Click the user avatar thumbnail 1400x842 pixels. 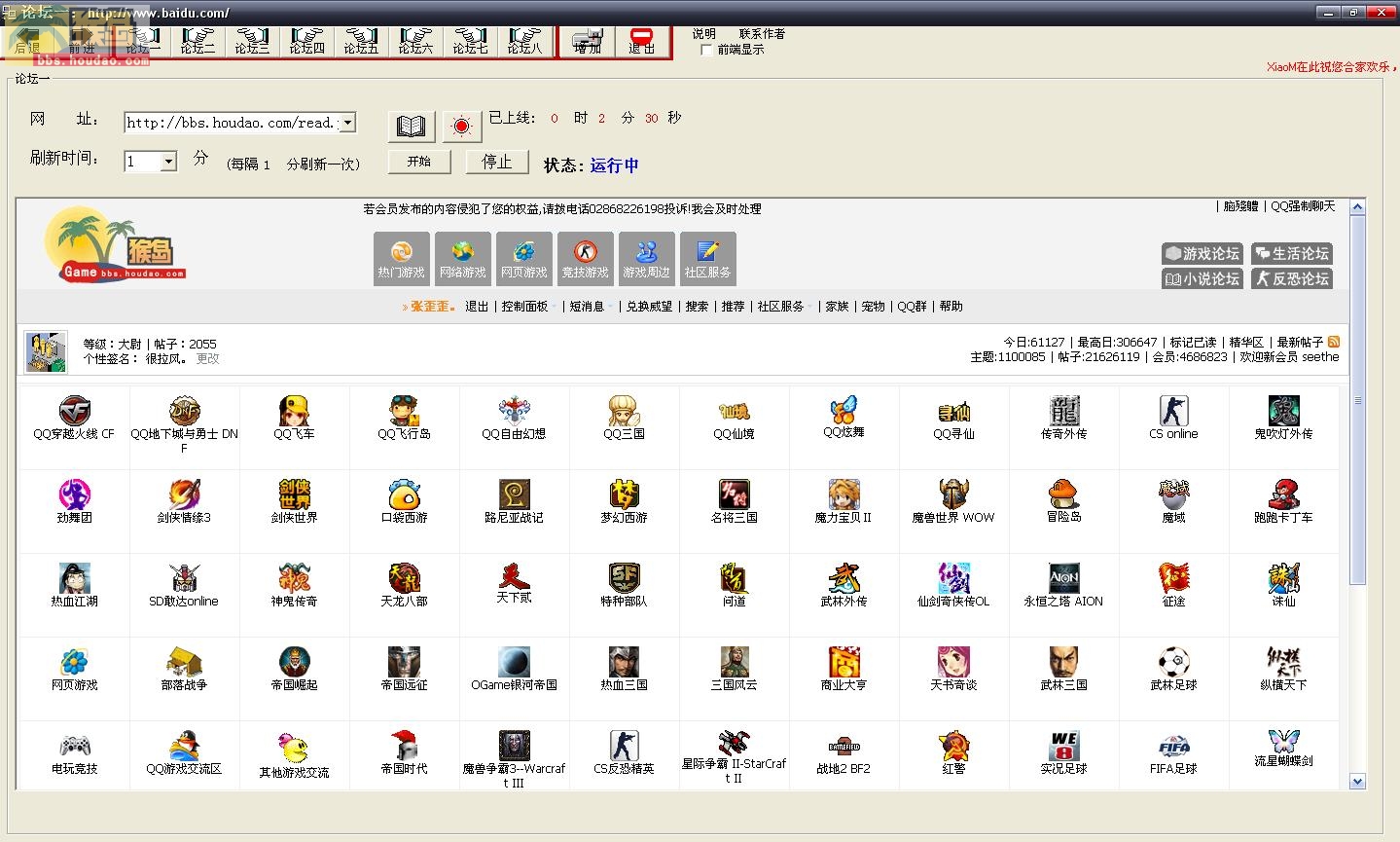(x=47, y=351)
